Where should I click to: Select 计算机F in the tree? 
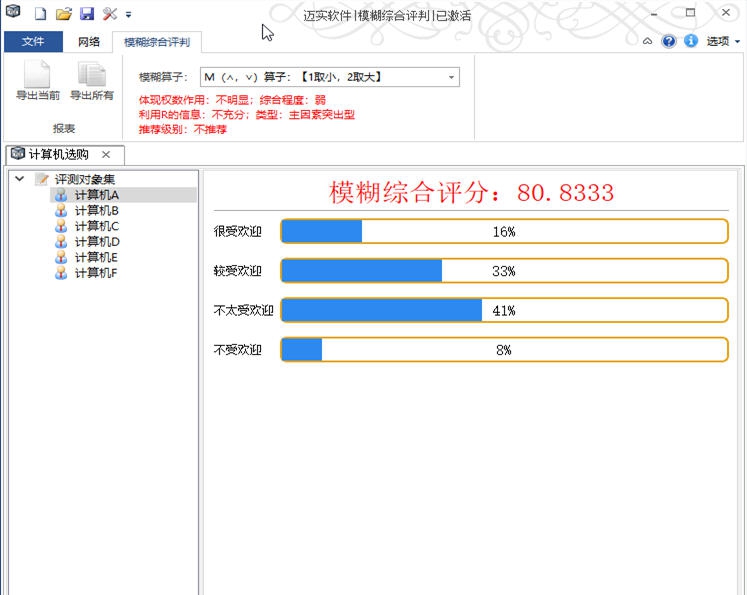(x=95, y=273)
